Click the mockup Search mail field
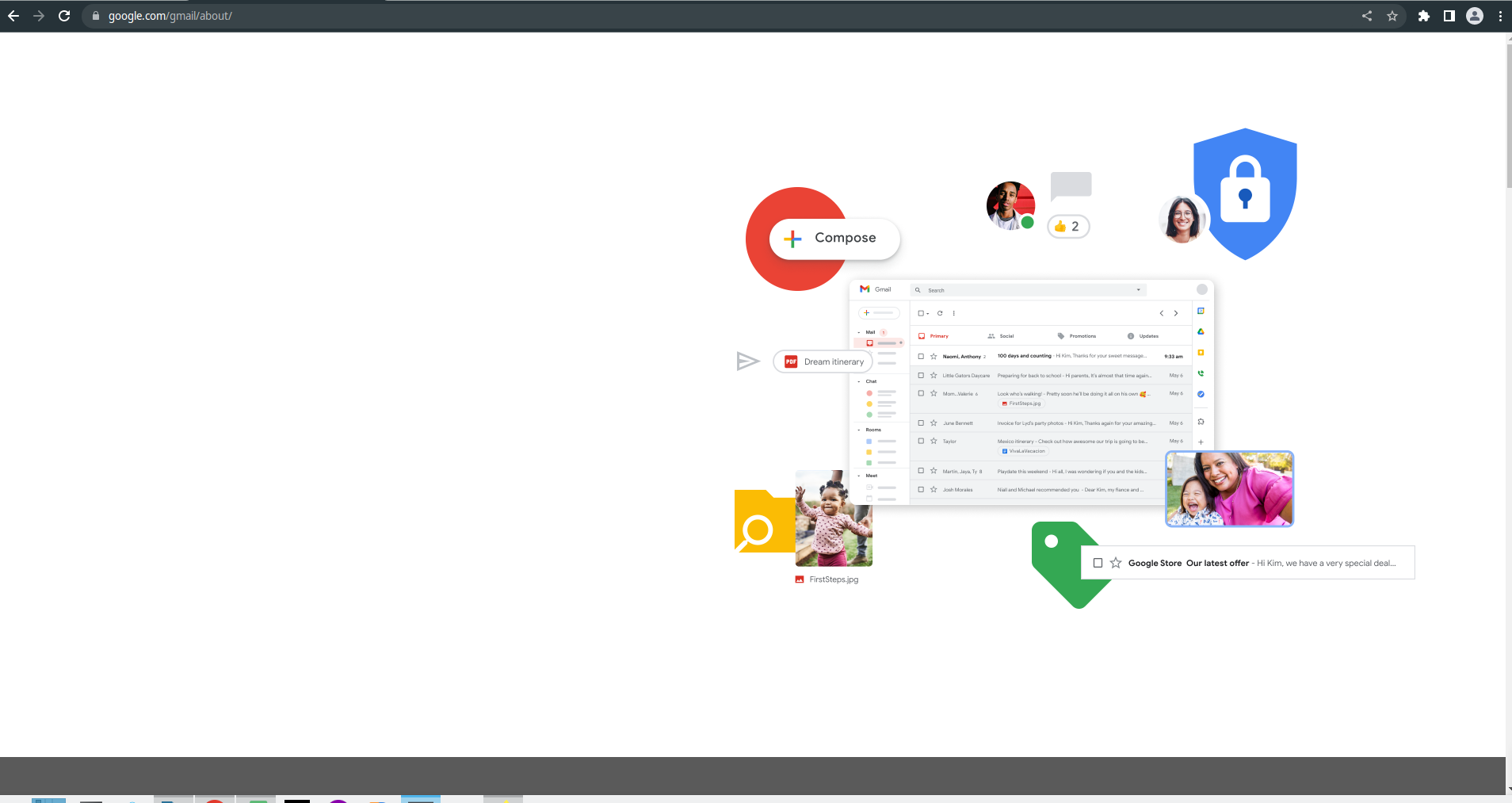The height and width of the screenshot is (803, 1512). pyautogui.click(x=1029, y=290)
